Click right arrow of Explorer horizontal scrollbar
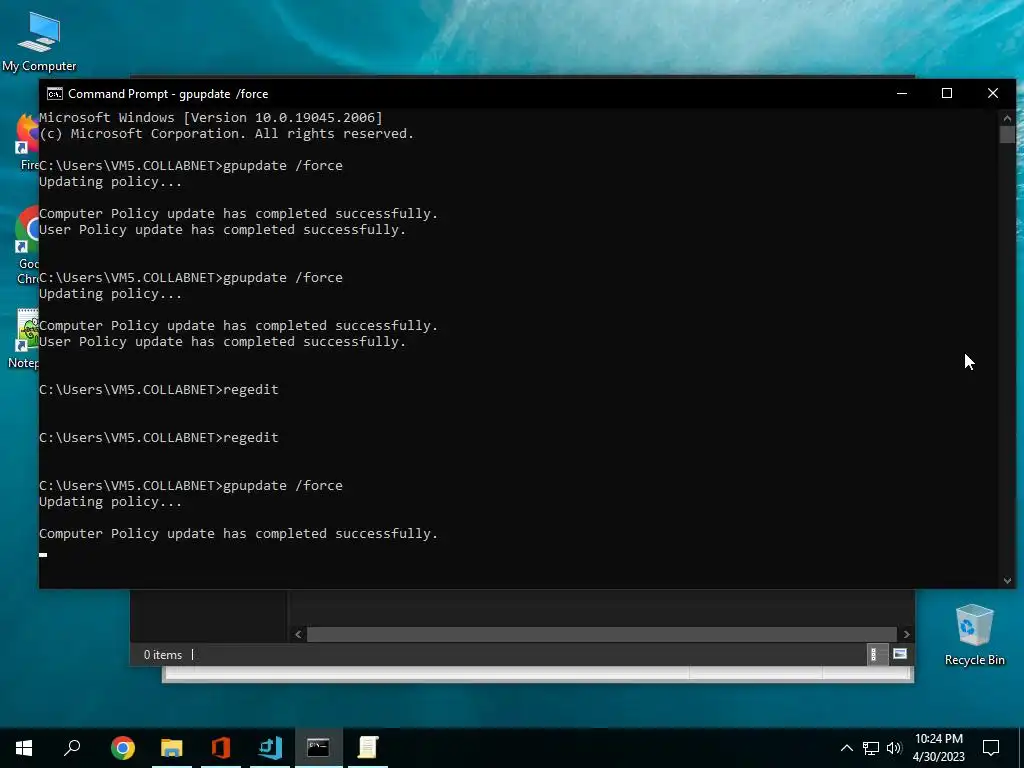The width and height of the screenshot is (1024, 768). [x=906, y=634]
